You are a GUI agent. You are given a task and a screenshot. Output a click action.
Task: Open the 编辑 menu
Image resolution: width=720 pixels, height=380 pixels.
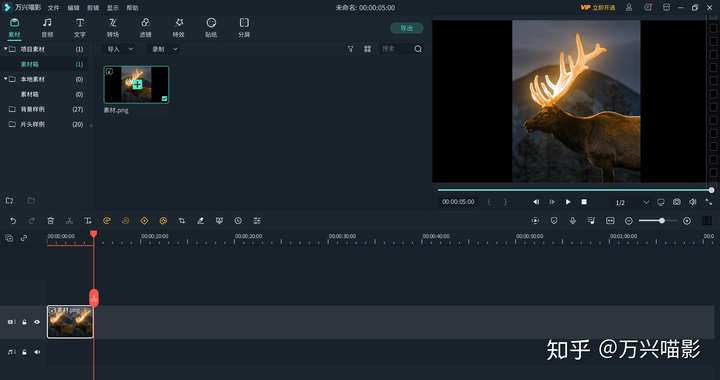73,8
